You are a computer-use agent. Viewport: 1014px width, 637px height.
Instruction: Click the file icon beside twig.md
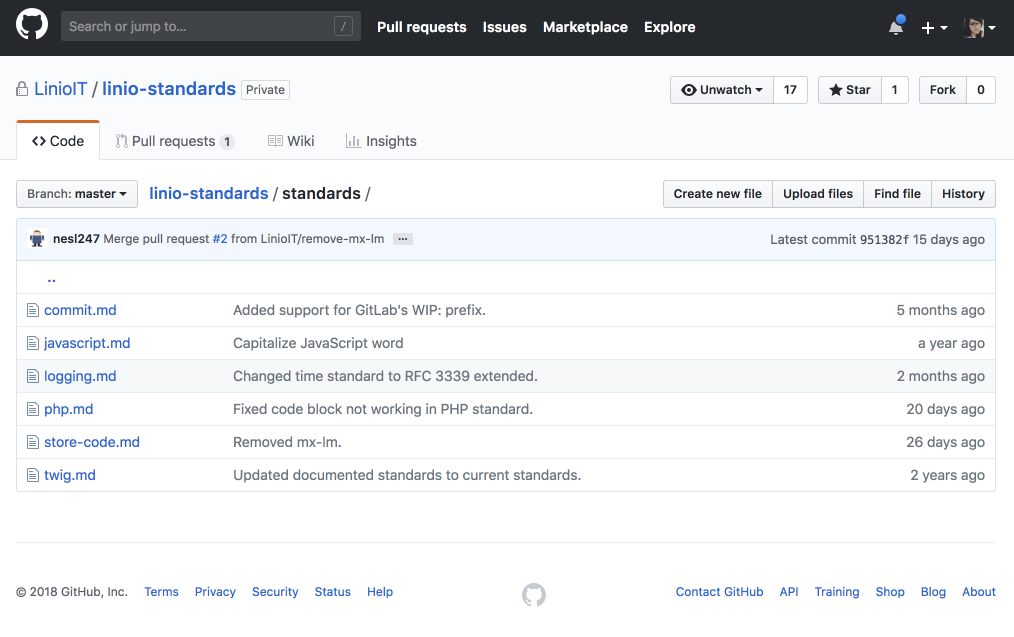pos(33,475)
